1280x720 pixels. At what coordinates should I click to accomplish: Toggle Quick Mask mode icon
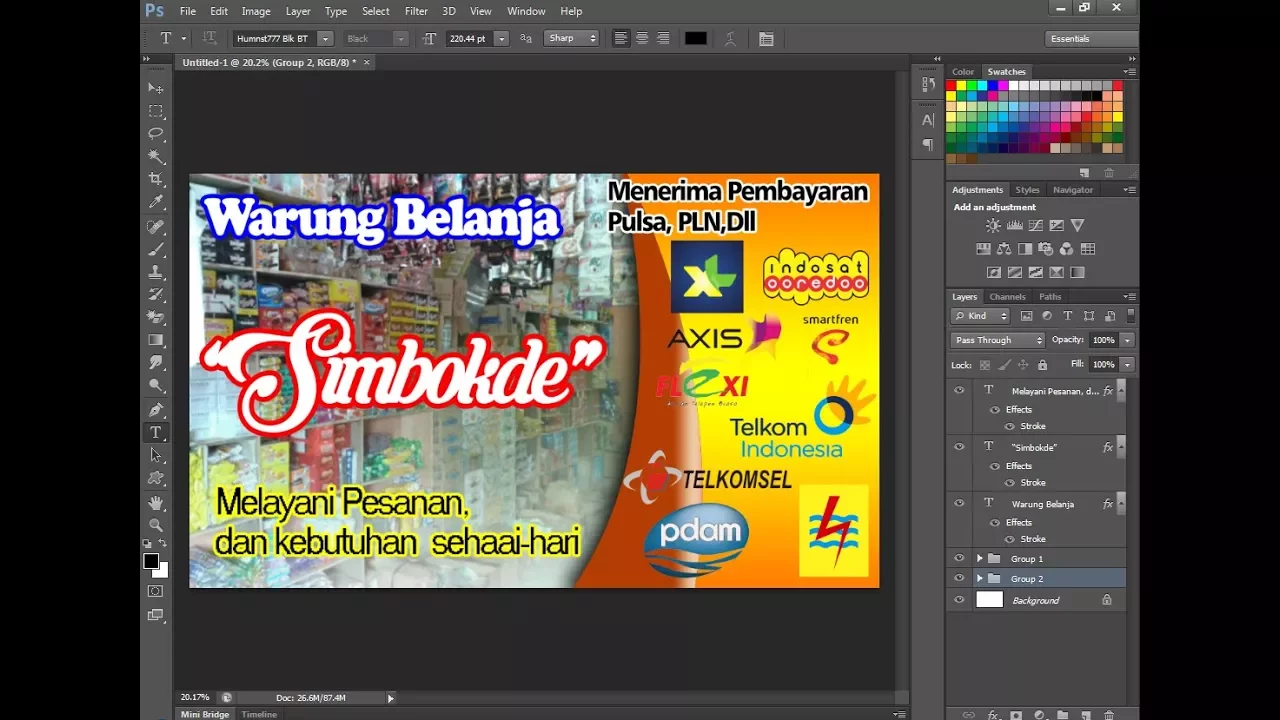(156, 591)
